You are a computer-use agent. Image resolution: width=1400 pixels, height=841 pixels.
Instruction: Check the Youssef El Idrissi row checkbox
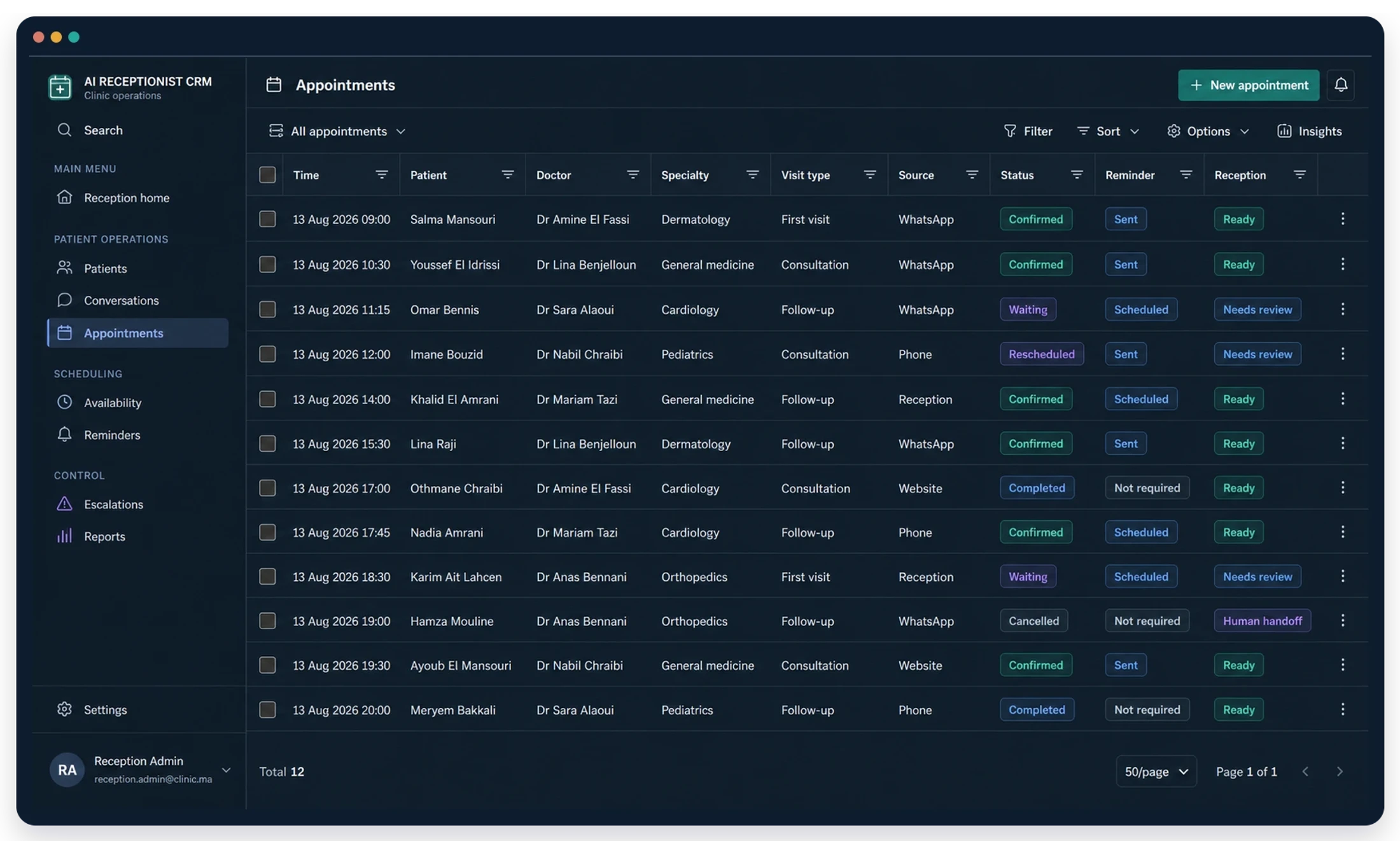coord(267,264)
